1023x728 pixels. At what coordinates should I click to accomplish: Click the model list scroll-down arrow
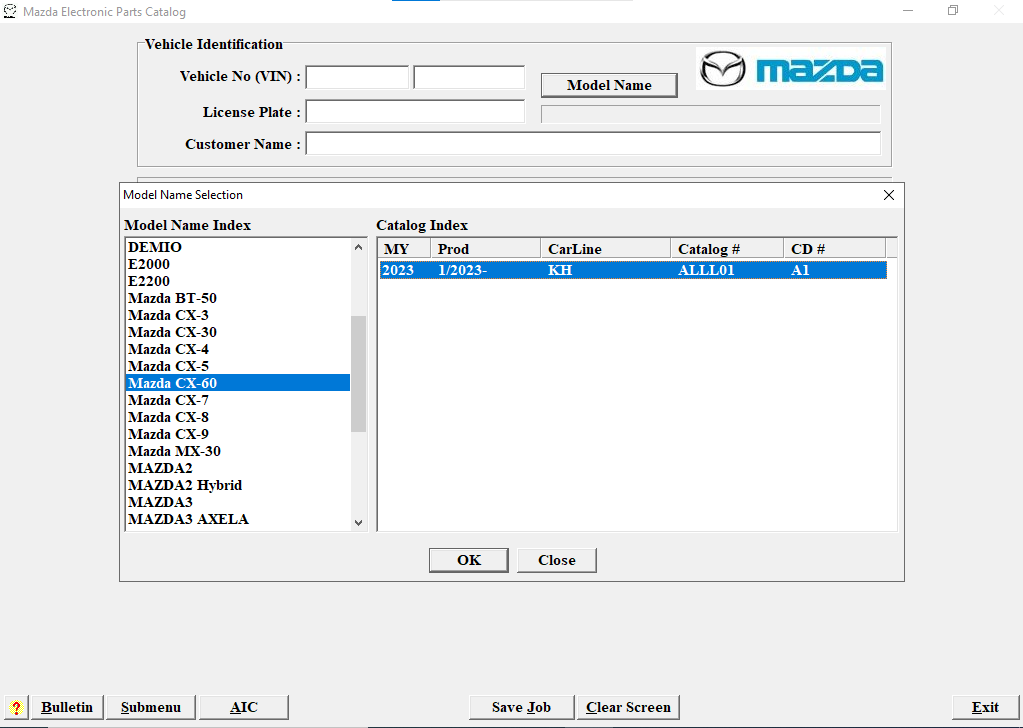click(x=358, y=522)
